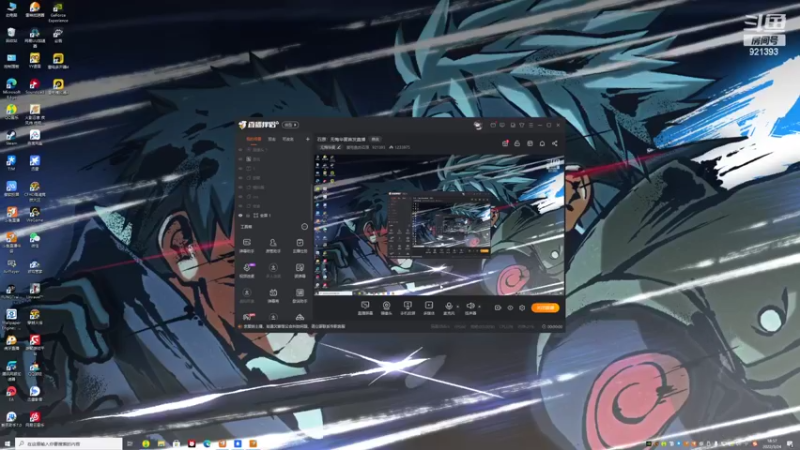Image resolution: width=800 pixels, height=450 pixels.
Task: Click the gift icon with red dot in header
Action: (505, 143)
